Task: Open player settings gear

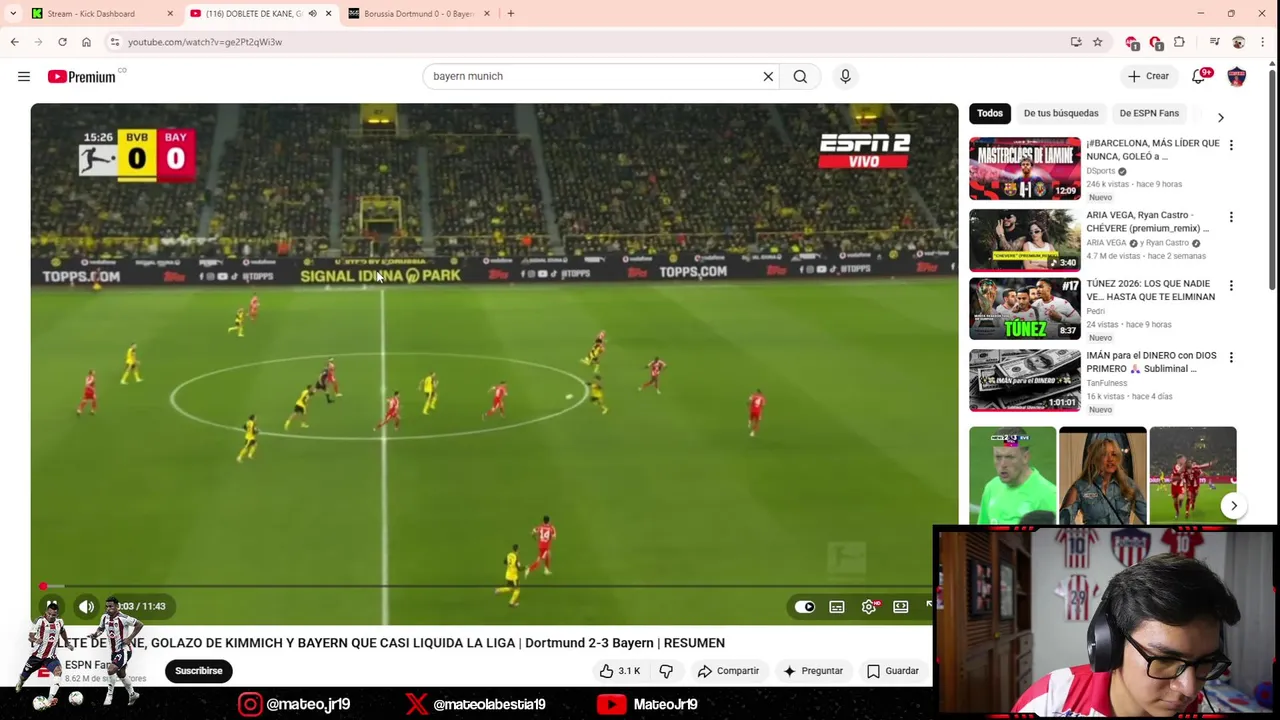Action: click(x=869, y=606)
